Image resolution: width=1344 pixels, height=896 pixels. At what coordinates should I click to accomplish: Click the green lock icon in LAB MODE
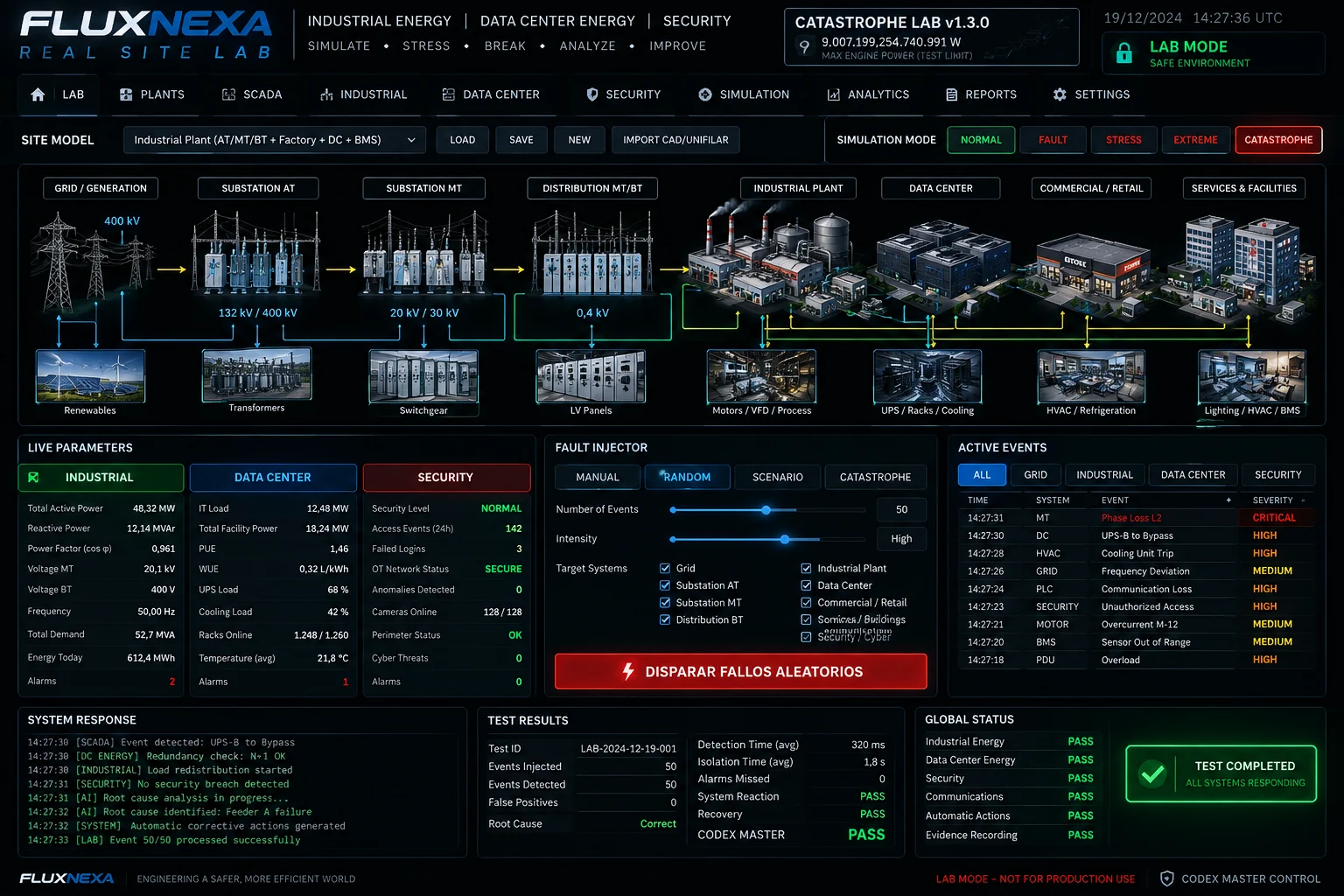point(1124,53)
